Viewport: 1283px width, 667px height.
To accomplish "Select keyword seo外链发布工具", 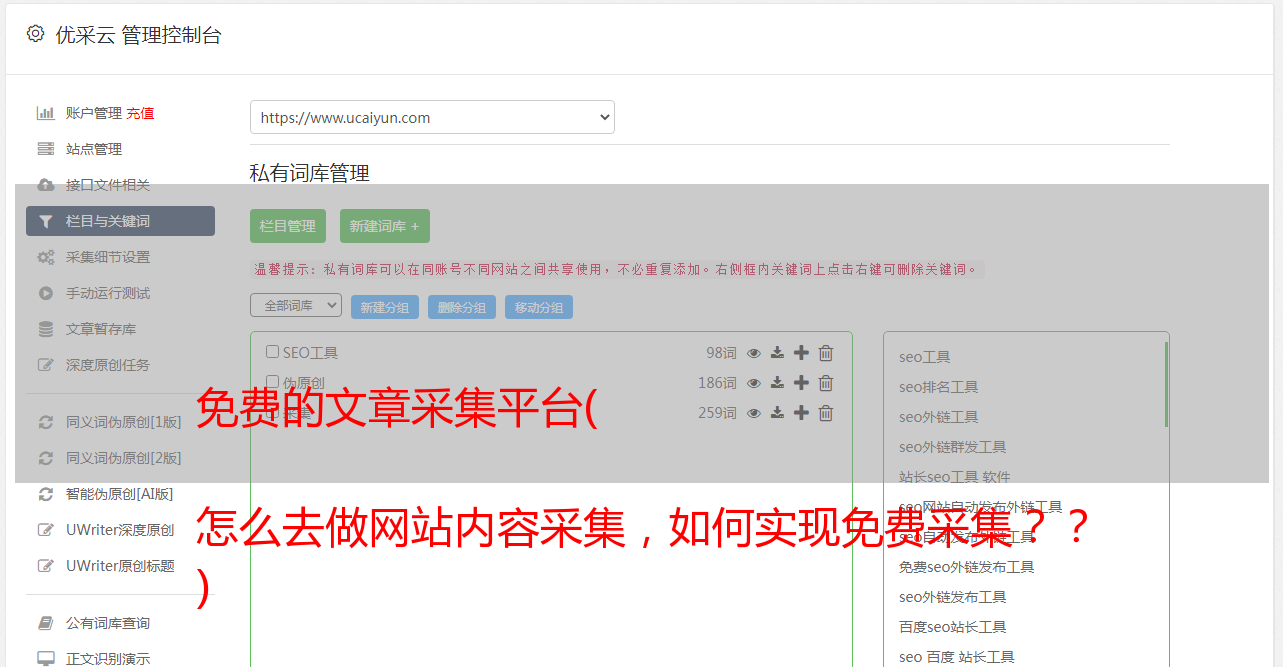I will 952,597.
